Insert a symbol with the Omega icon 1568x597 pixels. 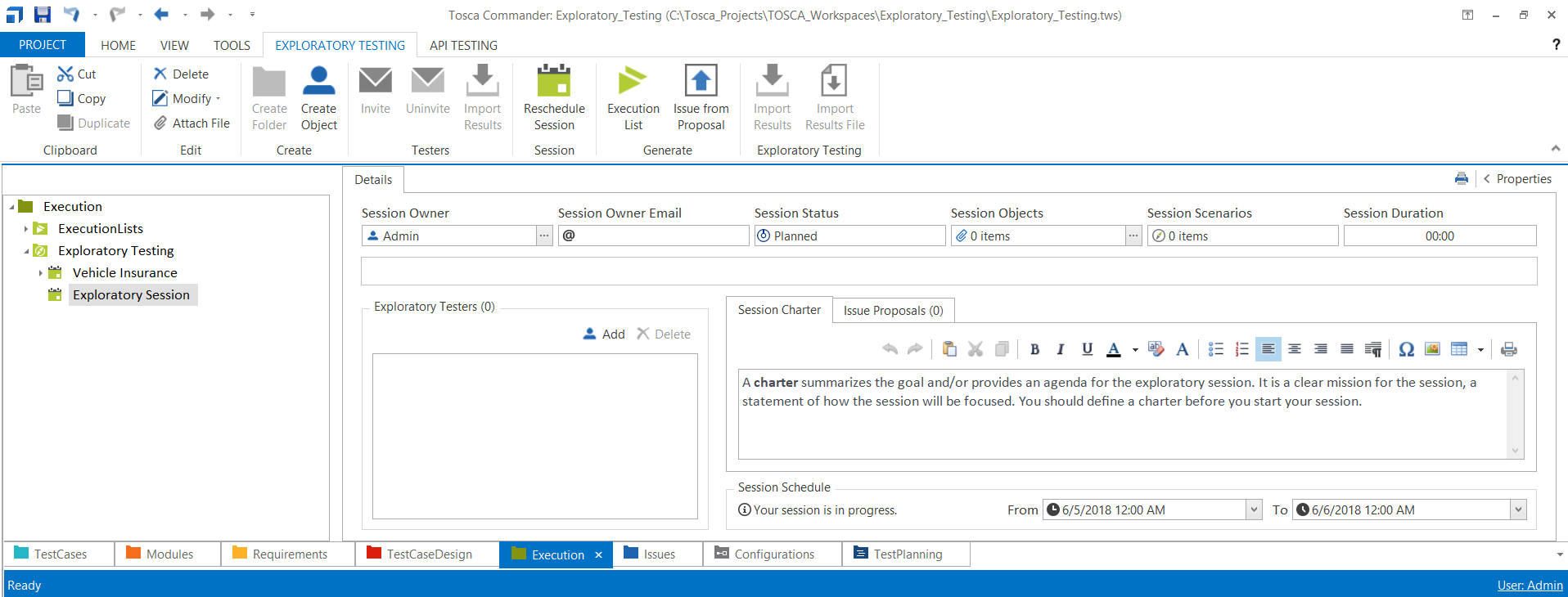(1406, 349)
